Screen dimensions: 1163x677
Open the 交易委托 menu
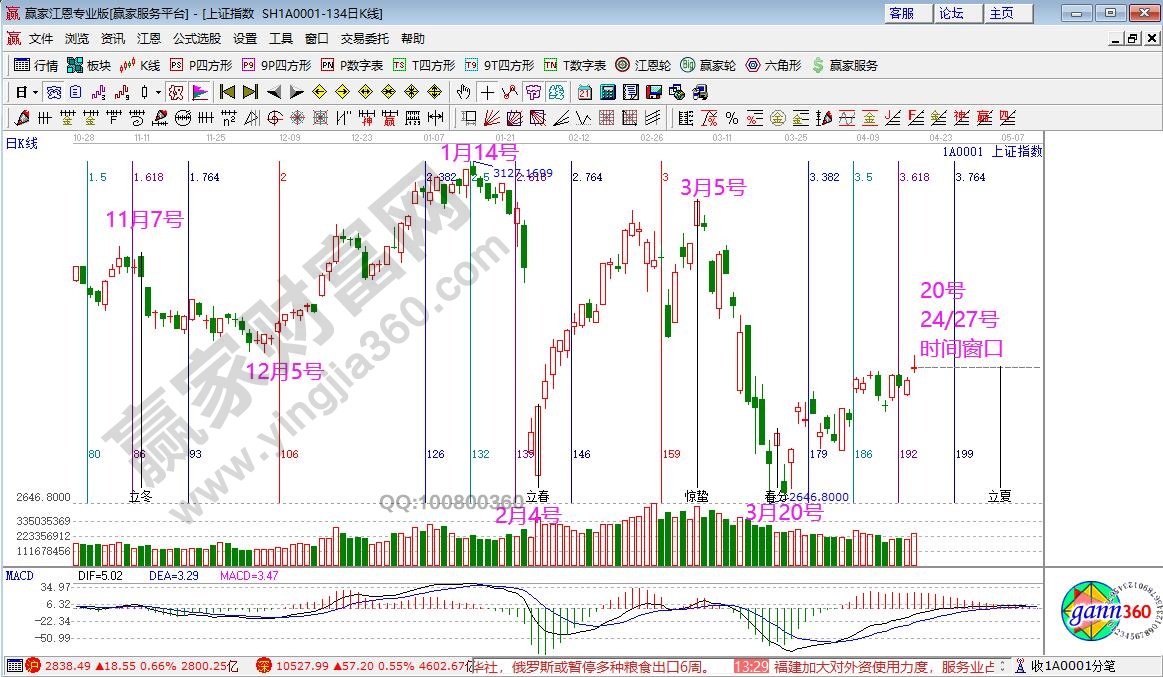click(x=365, y=39)
